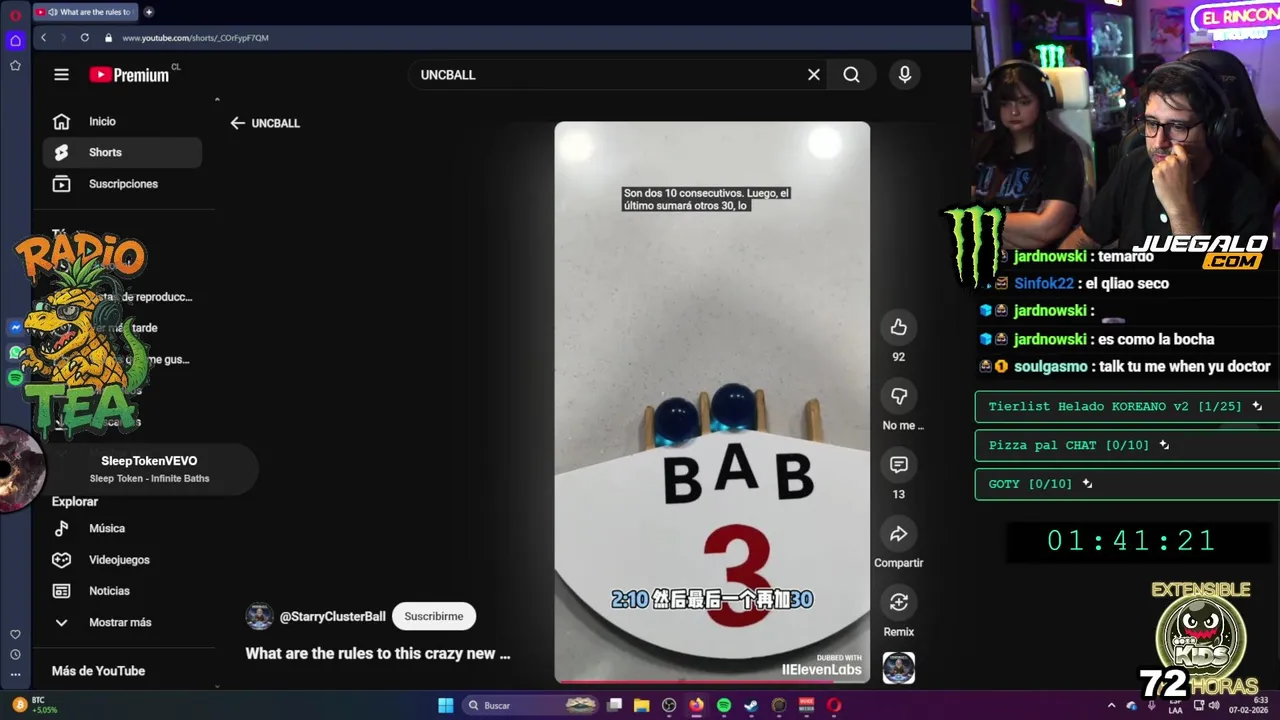Open Opera menu logo
Image resolution: width=1280 pixels, height=720 pixels.
(15, 15)
